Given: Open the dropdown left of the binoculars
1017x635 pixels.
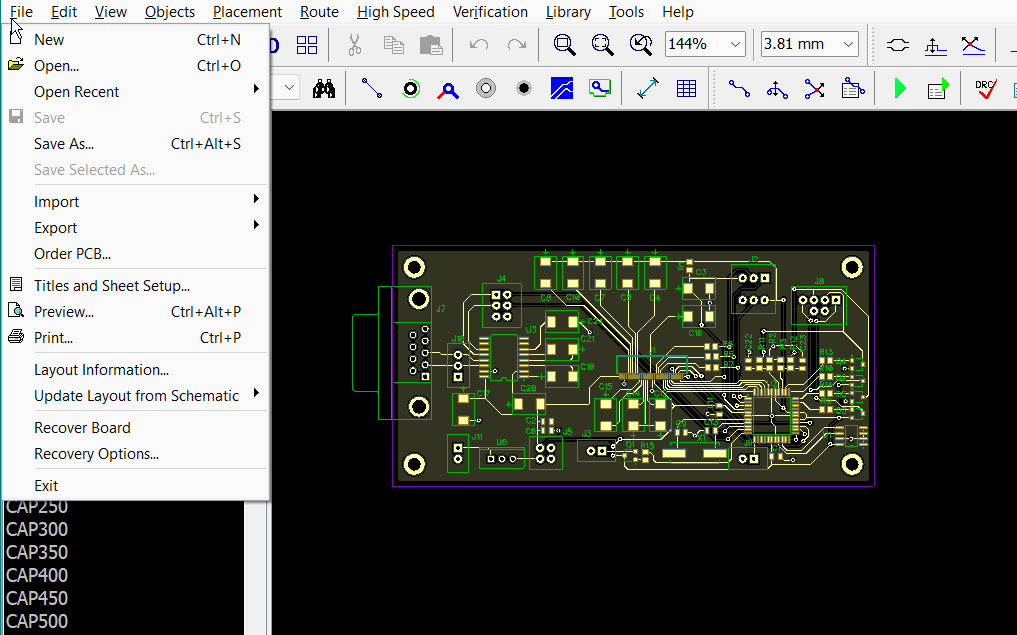Looking at the screenshot, I should click(x=289, y=88).
